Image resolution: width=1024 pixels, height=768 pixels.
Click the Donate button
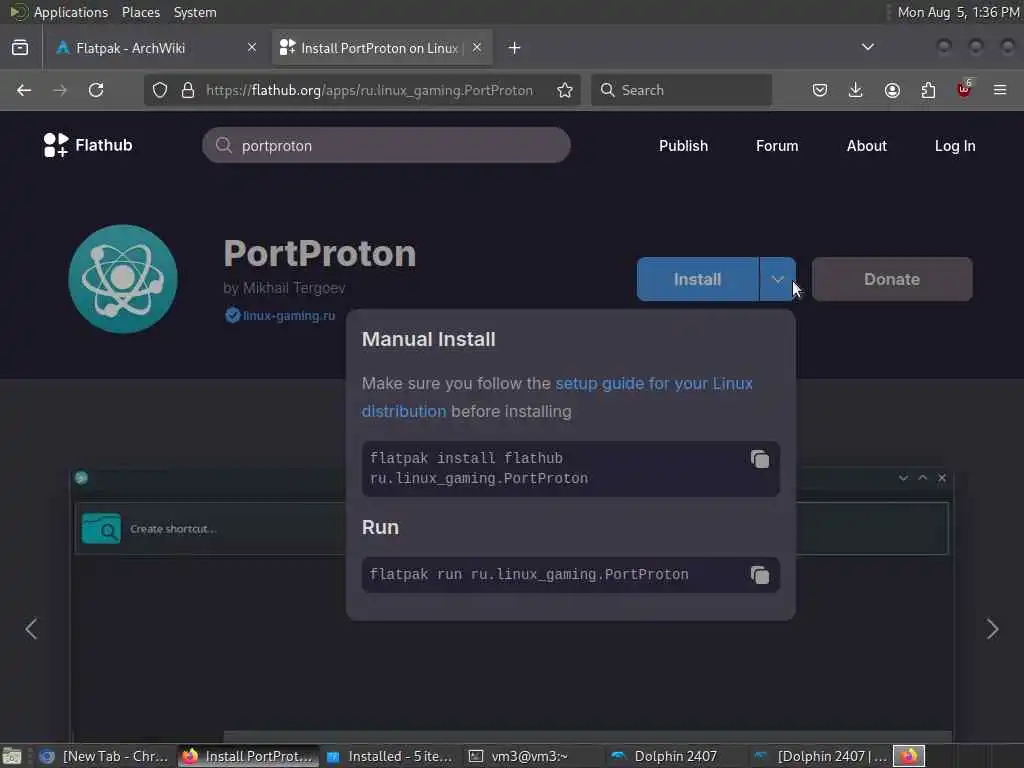[892, 280]
